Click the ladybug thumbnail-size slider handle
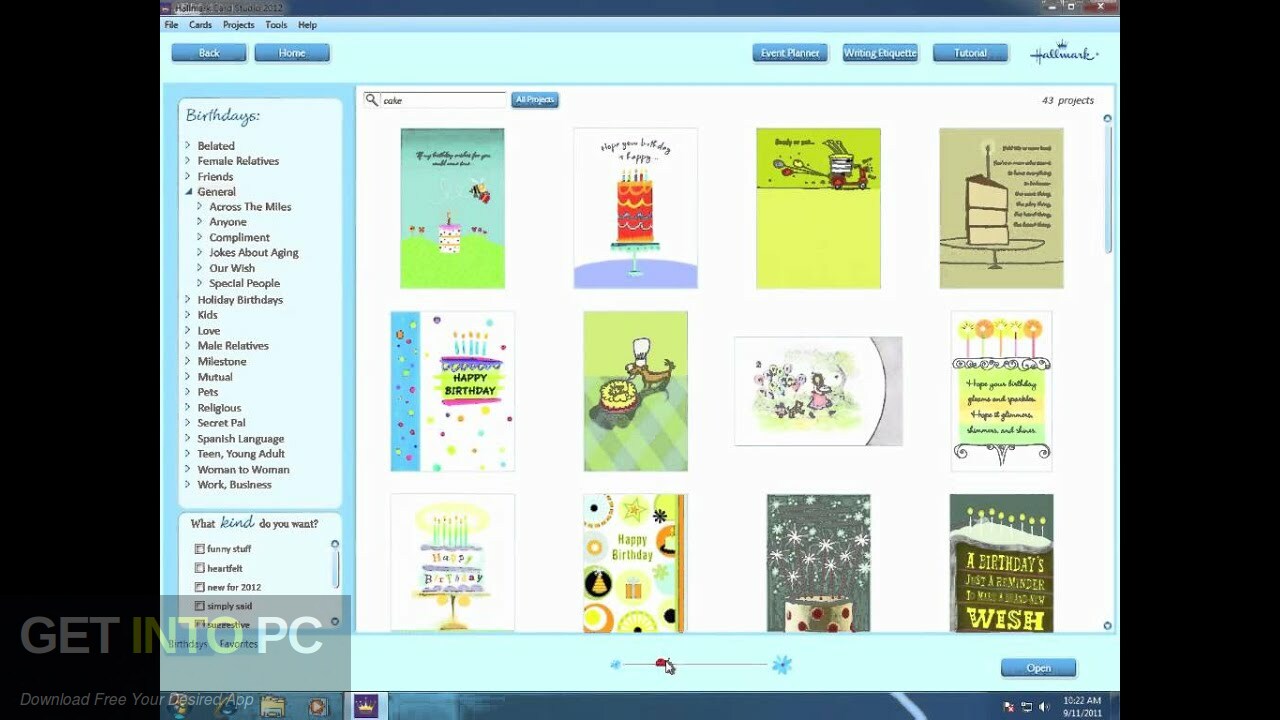Viewport: 1280px width, 720px height. 662,664
